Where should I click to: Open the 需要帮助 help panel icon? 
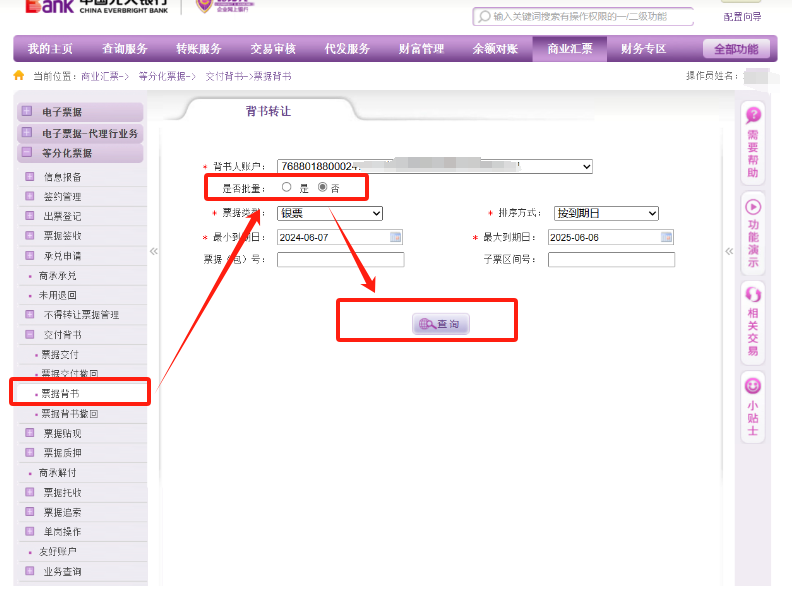pyautogui.click(x=753, y=115)
